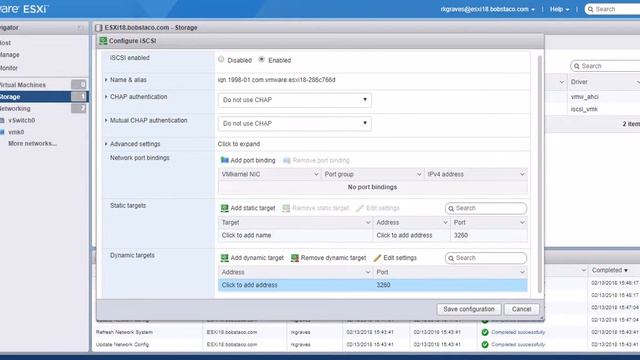Open the IPv4 address column dropdown
Screen dimensions: 640x360
pyautogui.click(x=522, y=174)
